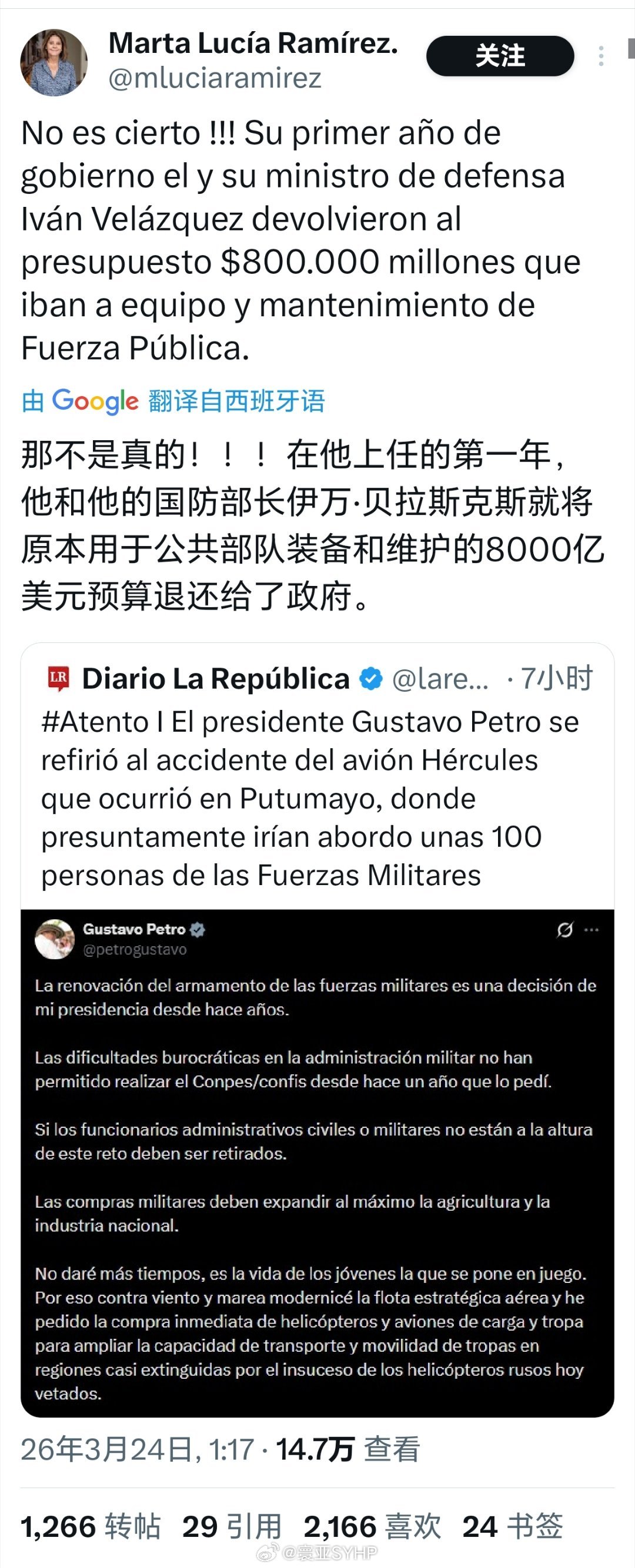635x1568 pixels.
Task: Open the ellipsis menu in Petro's tweet
Action: coord(591,930)
